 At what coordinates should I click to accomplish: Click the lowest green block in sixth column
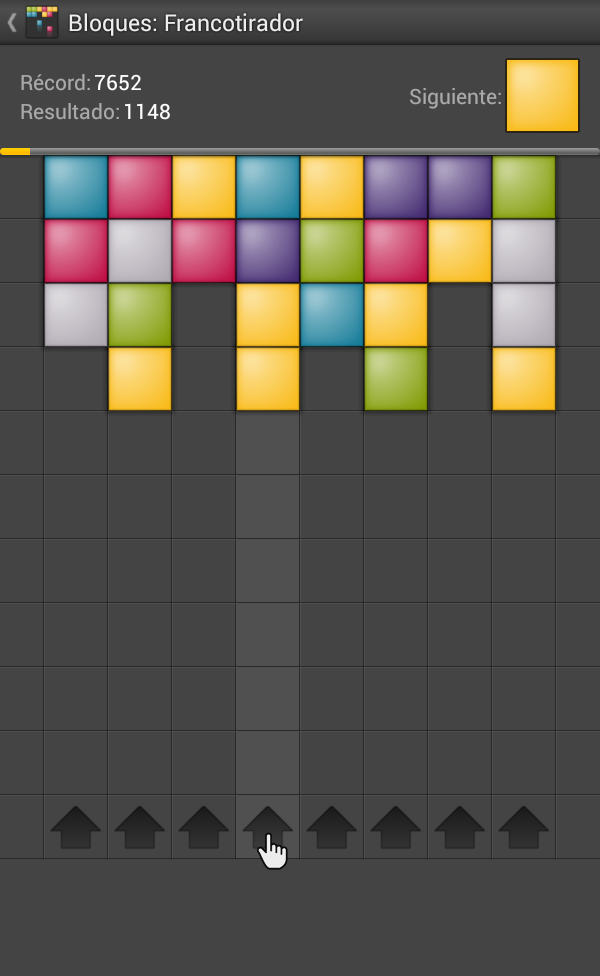click(x=396, y=378)
